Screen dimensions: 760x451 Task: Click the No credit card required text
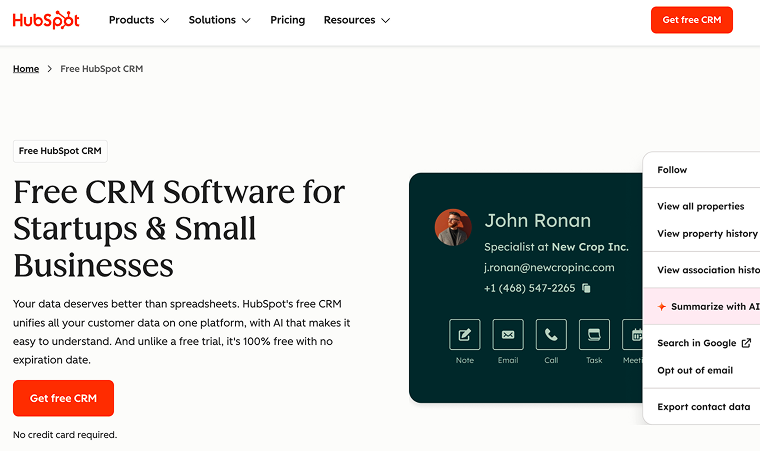click(x=65, y=435)
